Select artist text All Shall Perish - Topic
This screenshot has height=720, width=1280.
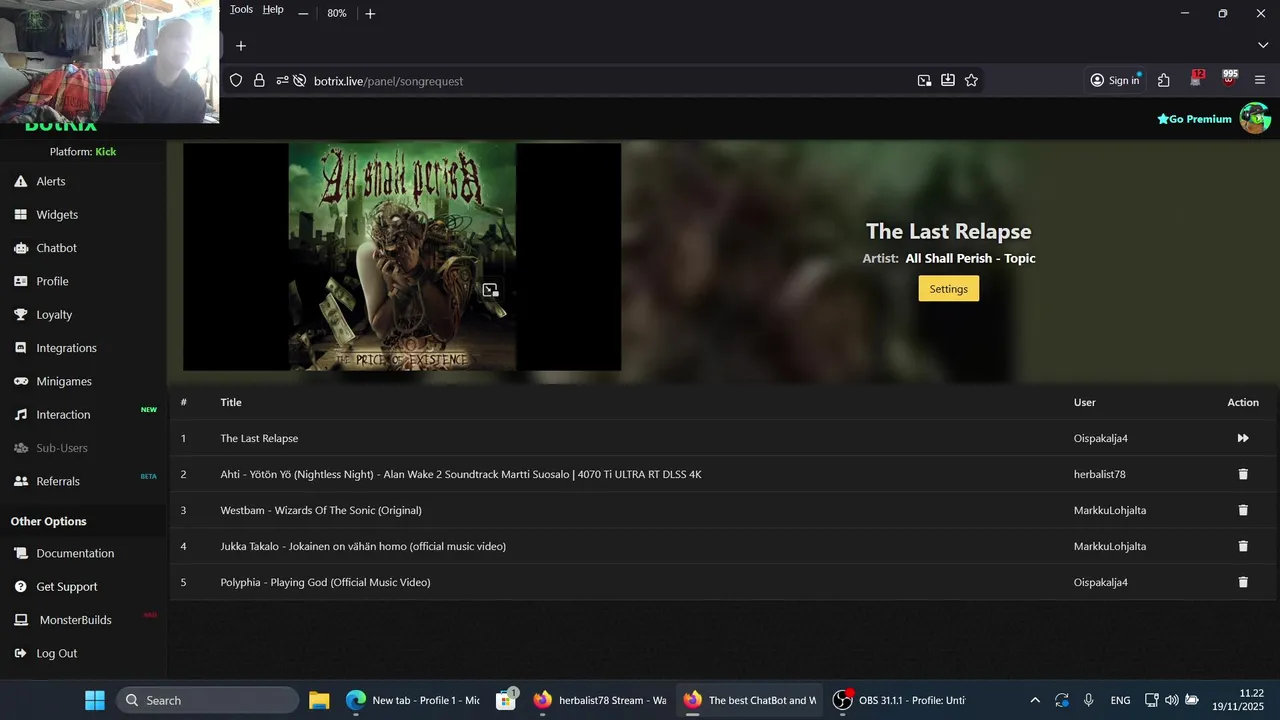[970, 258]
